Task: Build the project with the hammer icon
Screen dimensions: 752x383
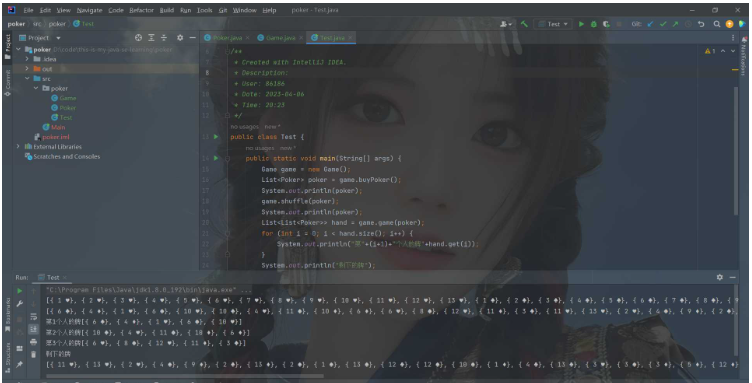Action: 524,24
